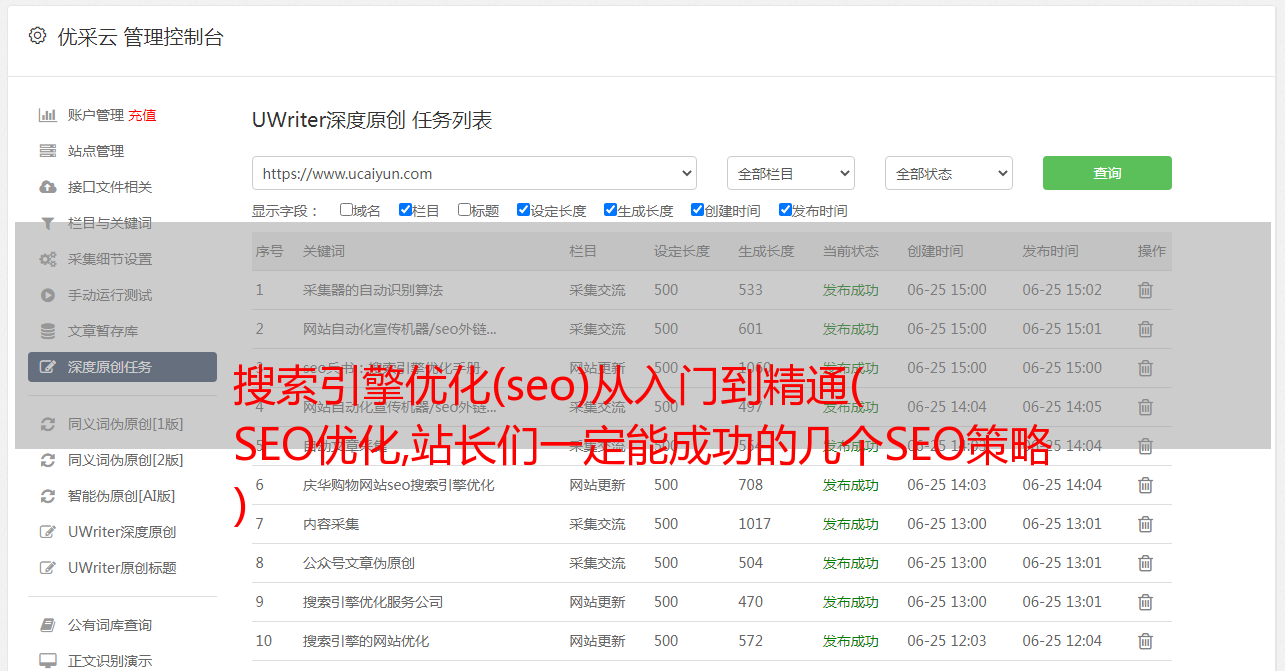Click the gears icon for 采集细节设置
This screenshot has width=1285, height=671.
[47, 259]
